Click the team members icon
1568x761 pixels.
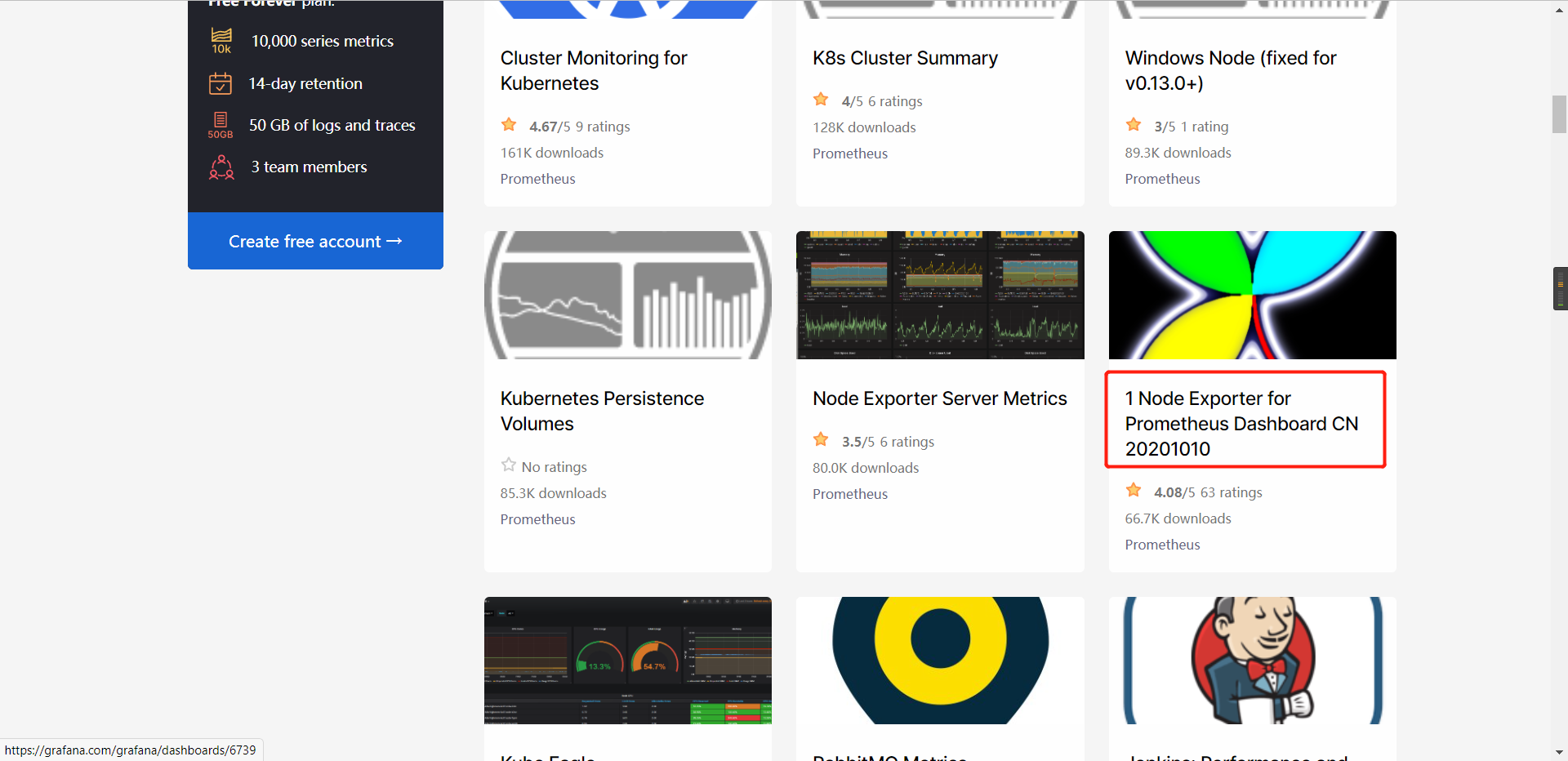(x=221, y=167)
